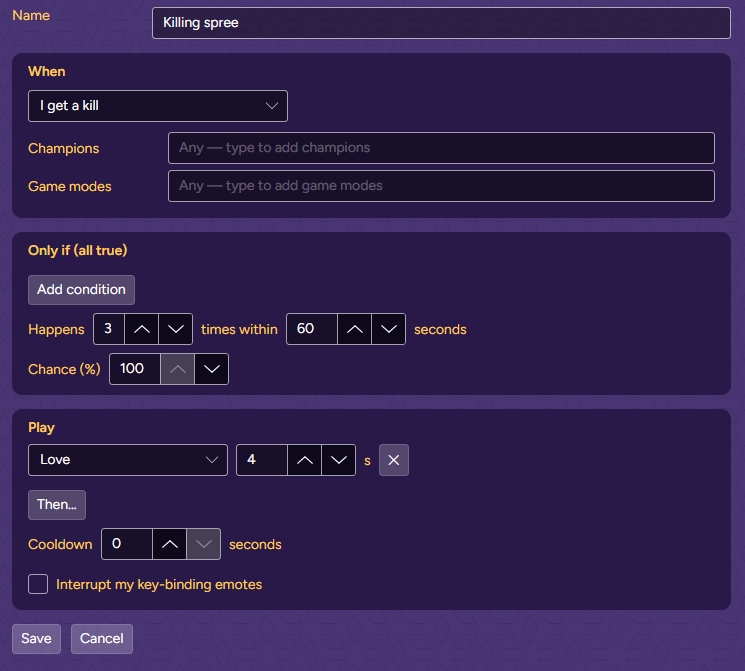This screenshot has height=671, width=745.
Task: Increase the Happens times count
Action: pyautogui.click(x=142, y=329)
